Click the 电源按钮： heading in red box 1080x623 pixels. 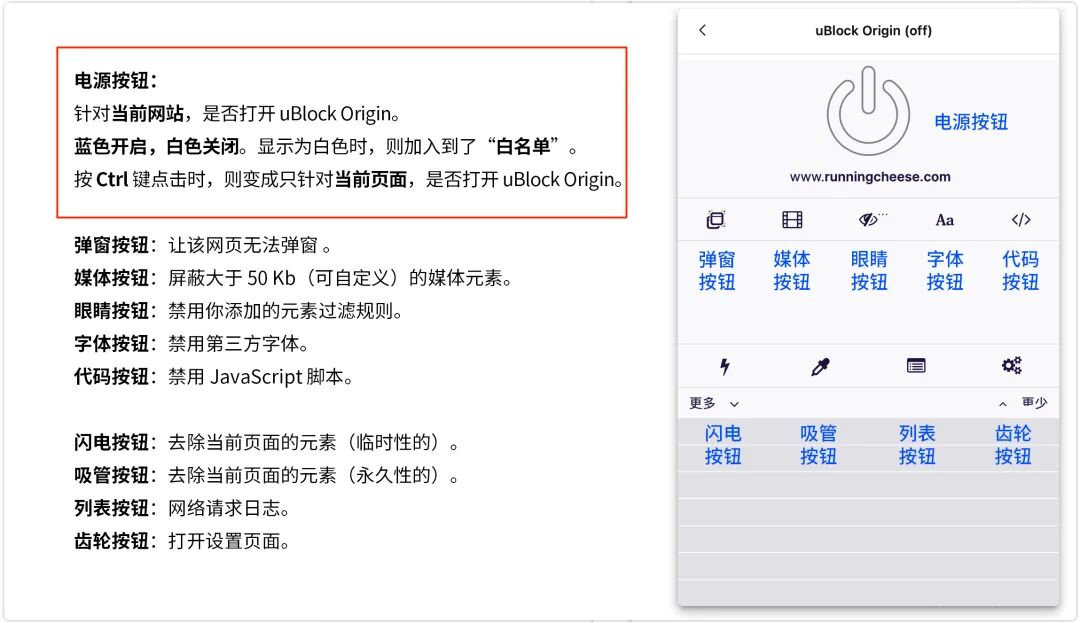pyautogui.click(x=116, y=81)
